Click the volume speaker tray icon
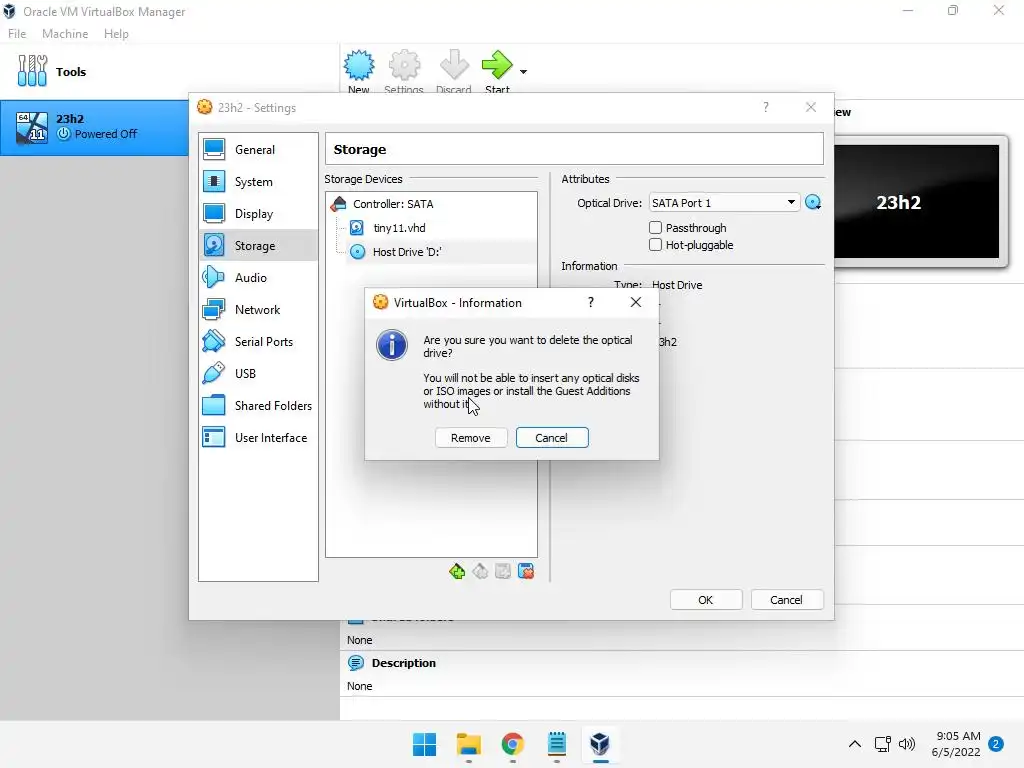 pos(906,744)
